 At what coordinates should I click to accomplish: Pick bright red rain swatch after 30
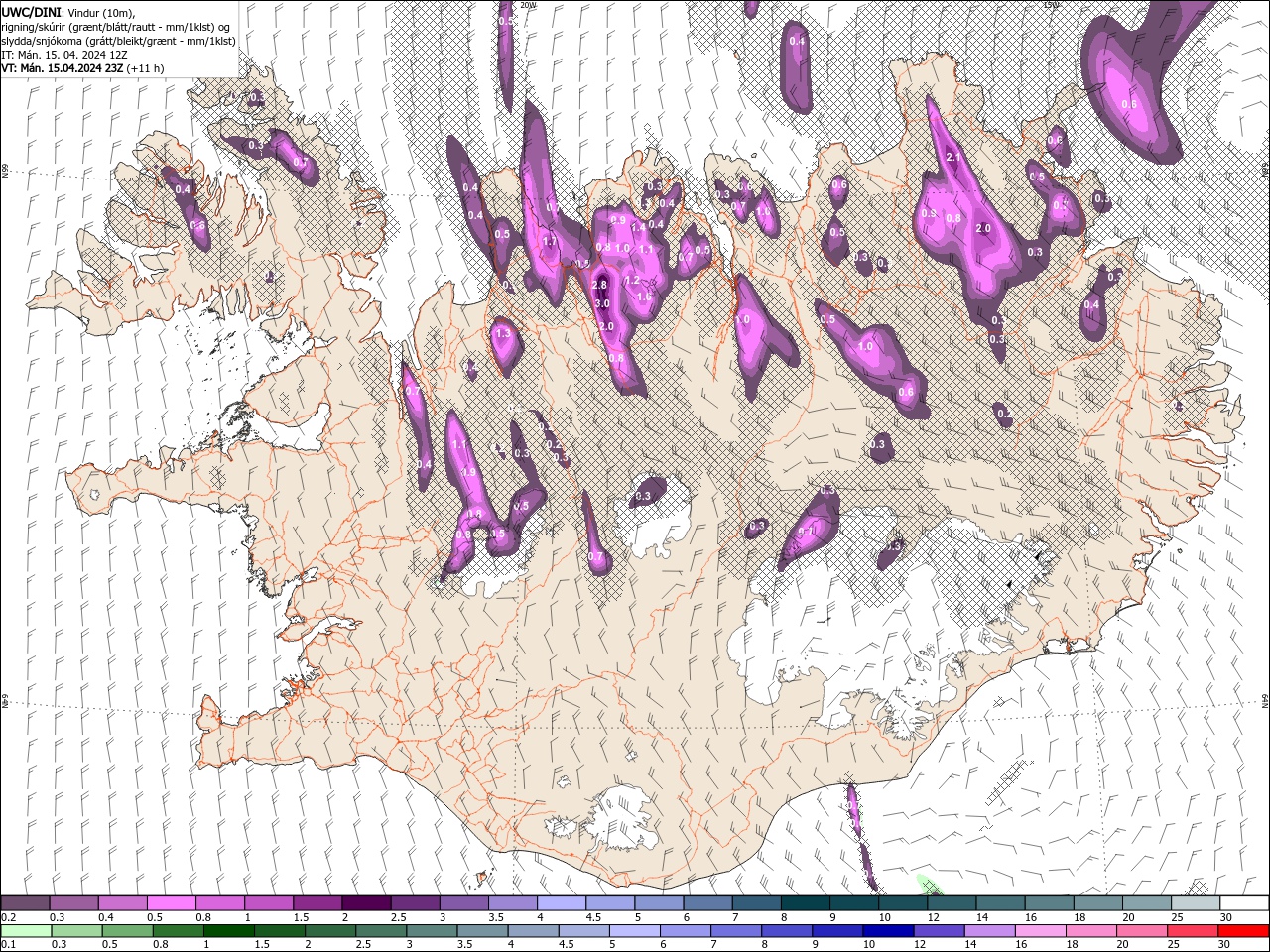coord(1244,931)
